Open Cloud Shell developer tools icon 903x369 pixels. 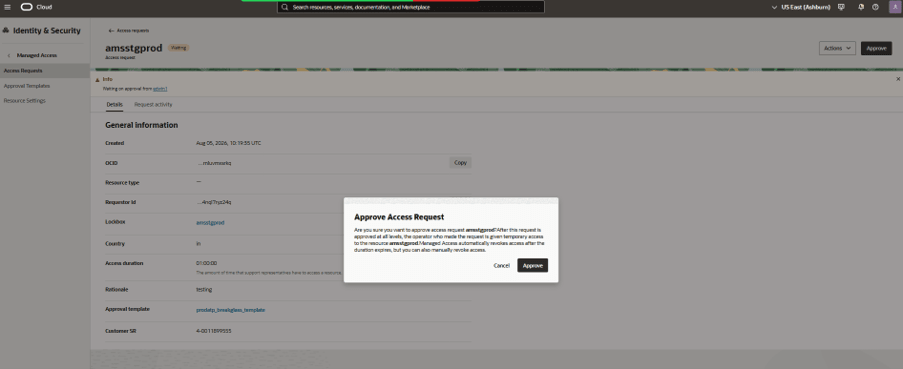tap(841, 7)
